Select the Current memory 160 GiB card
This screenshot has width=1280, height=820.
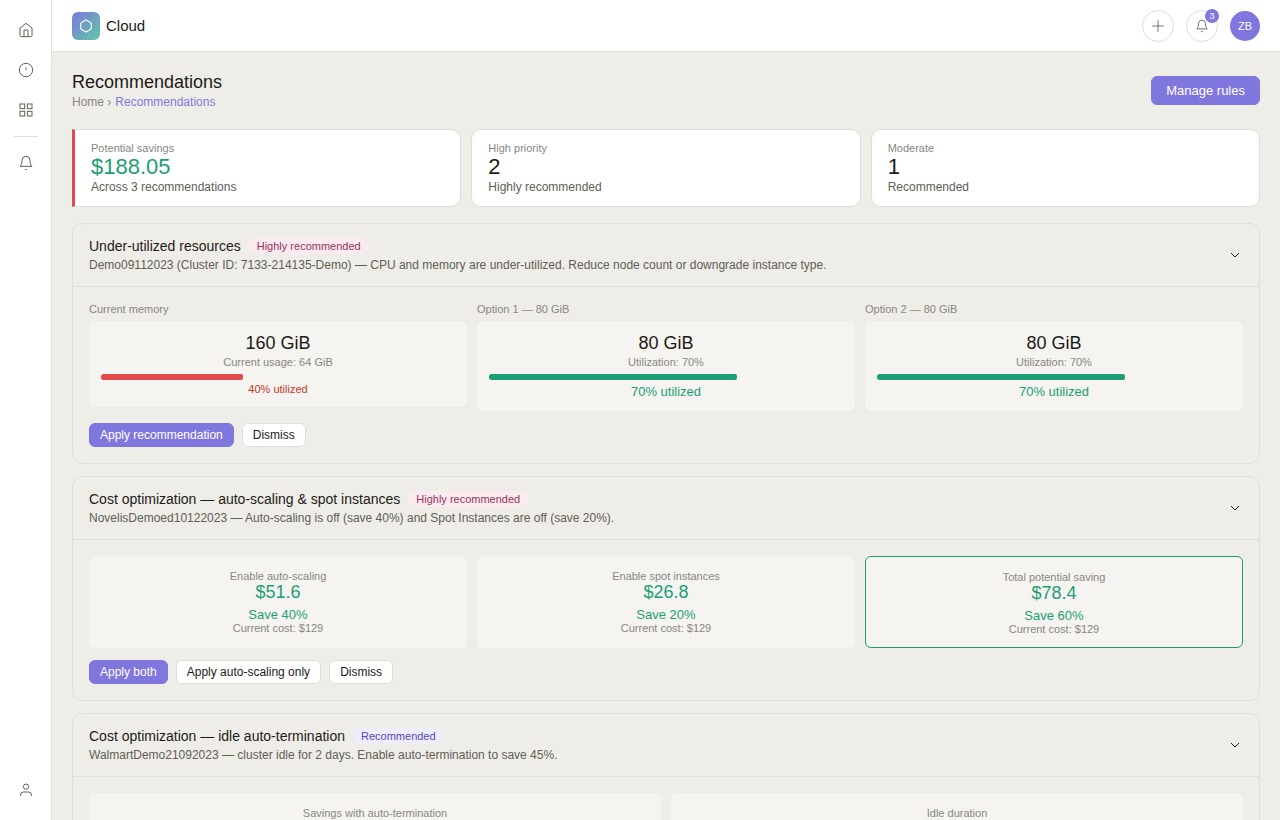pos(278,364)
